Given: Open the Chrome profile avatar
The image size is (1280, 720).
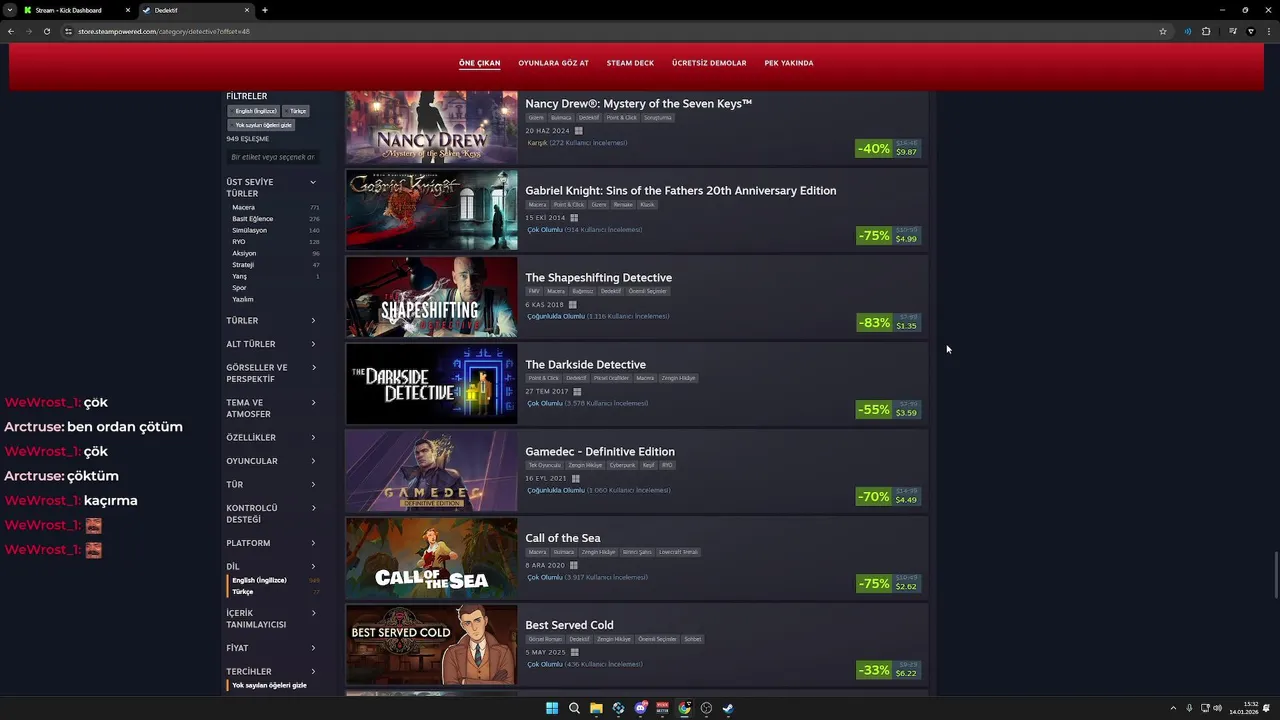Looking at the screenshot, I should point(1251,31).
